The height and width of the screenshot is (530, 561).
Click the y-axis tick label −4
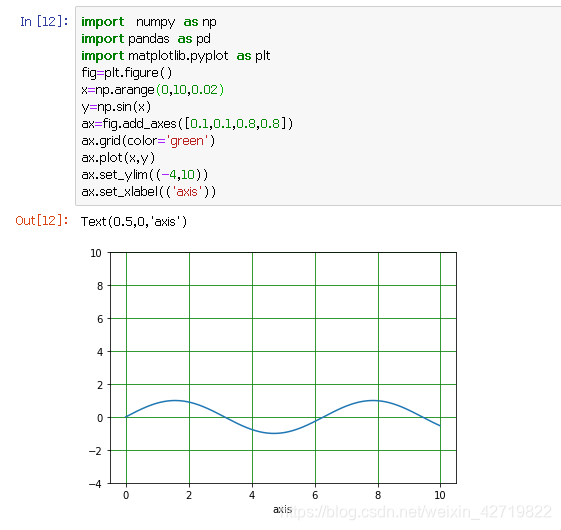coord(96,484)
